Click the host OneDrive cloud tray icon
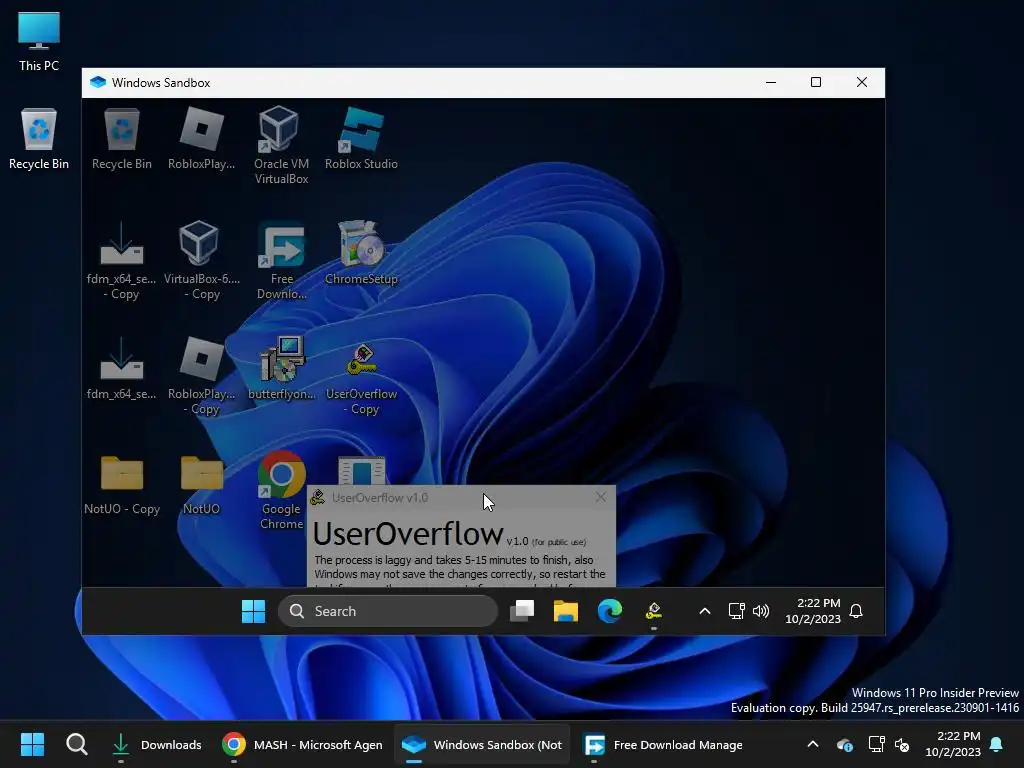The image size is (1024, 768). [844, 744]
